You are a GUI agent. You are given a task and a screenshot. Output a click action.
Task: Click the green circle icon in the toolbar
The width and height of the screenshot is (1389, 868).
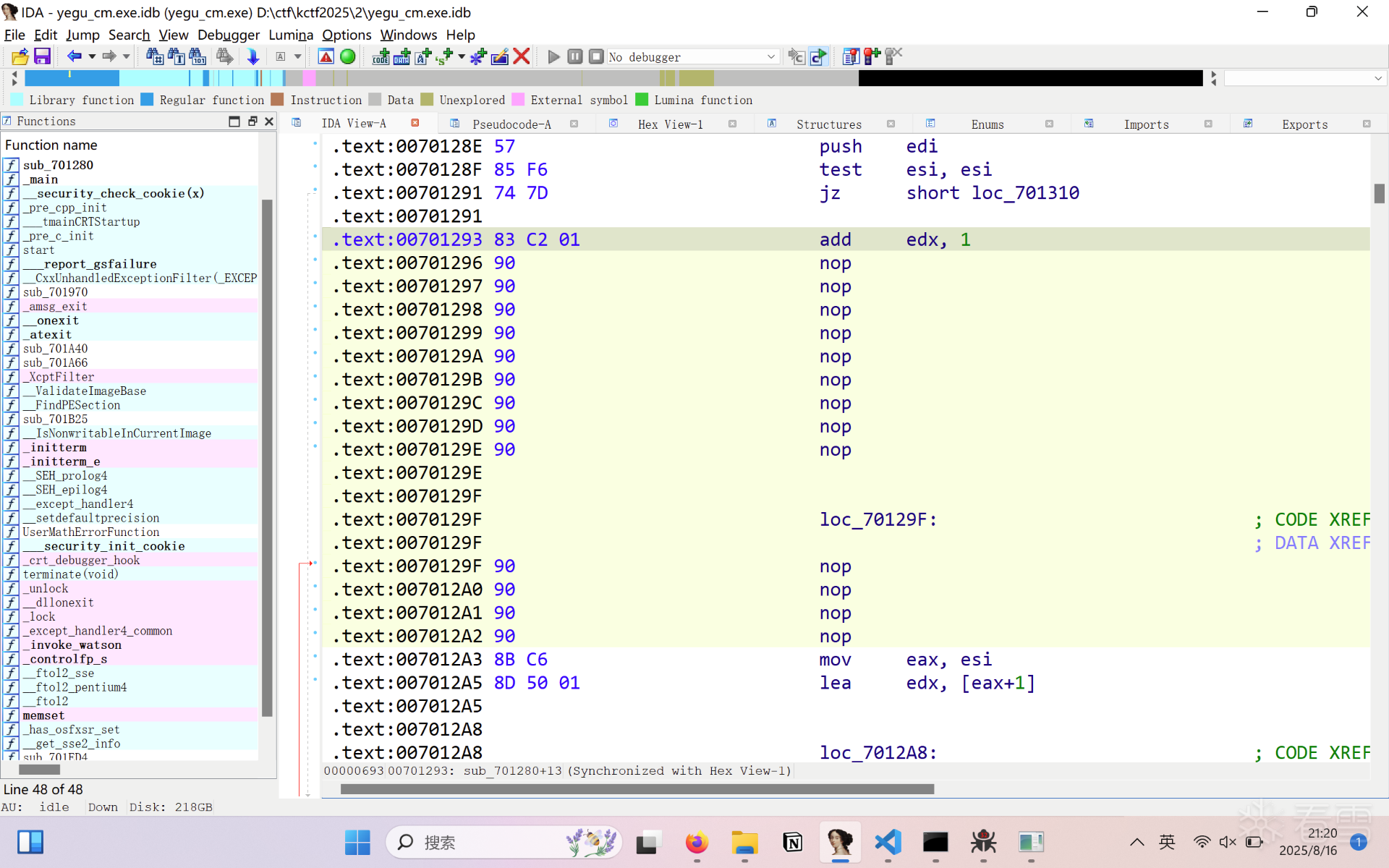[348, 56]
